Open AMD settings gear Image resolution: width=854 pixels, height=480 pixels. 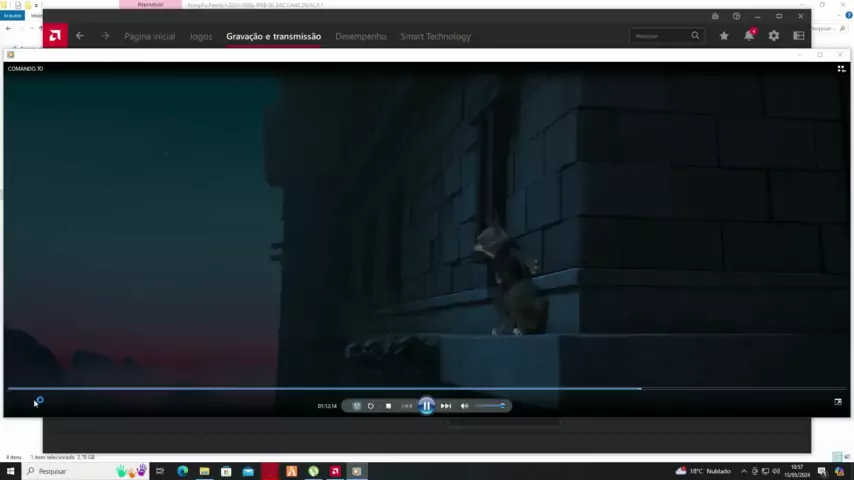pyautogui.click(x=774, y=36)
